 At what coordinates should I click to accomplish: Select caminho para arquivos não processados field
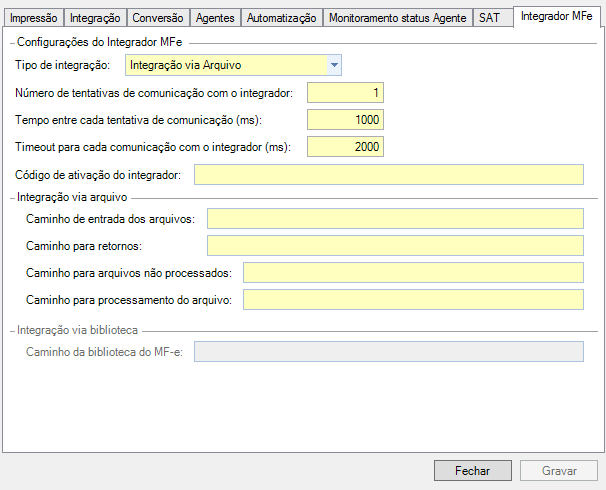[x=413, y=272]
